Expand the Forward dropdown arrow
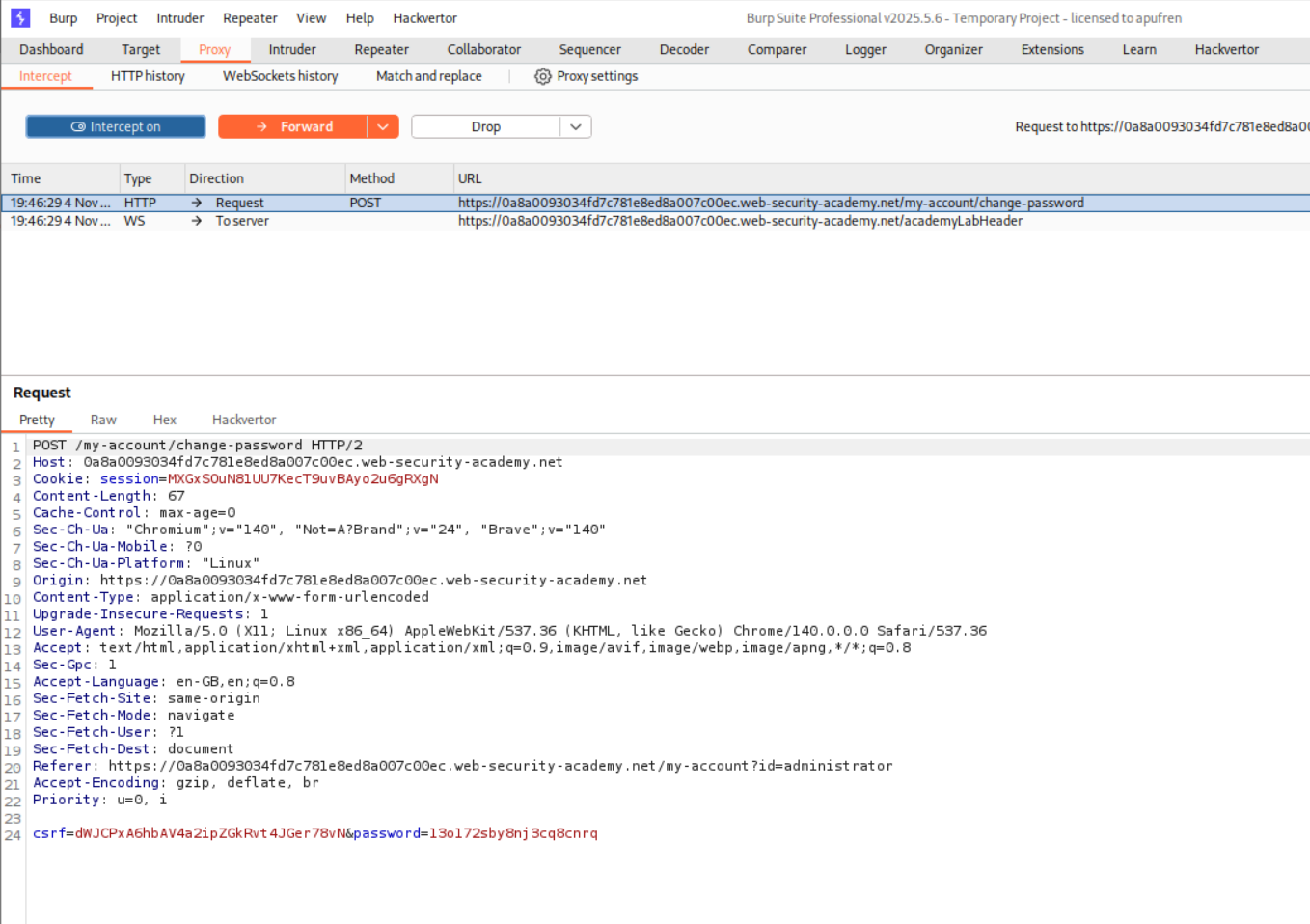This screenshot has width=1310, height=924. [383, 126]
